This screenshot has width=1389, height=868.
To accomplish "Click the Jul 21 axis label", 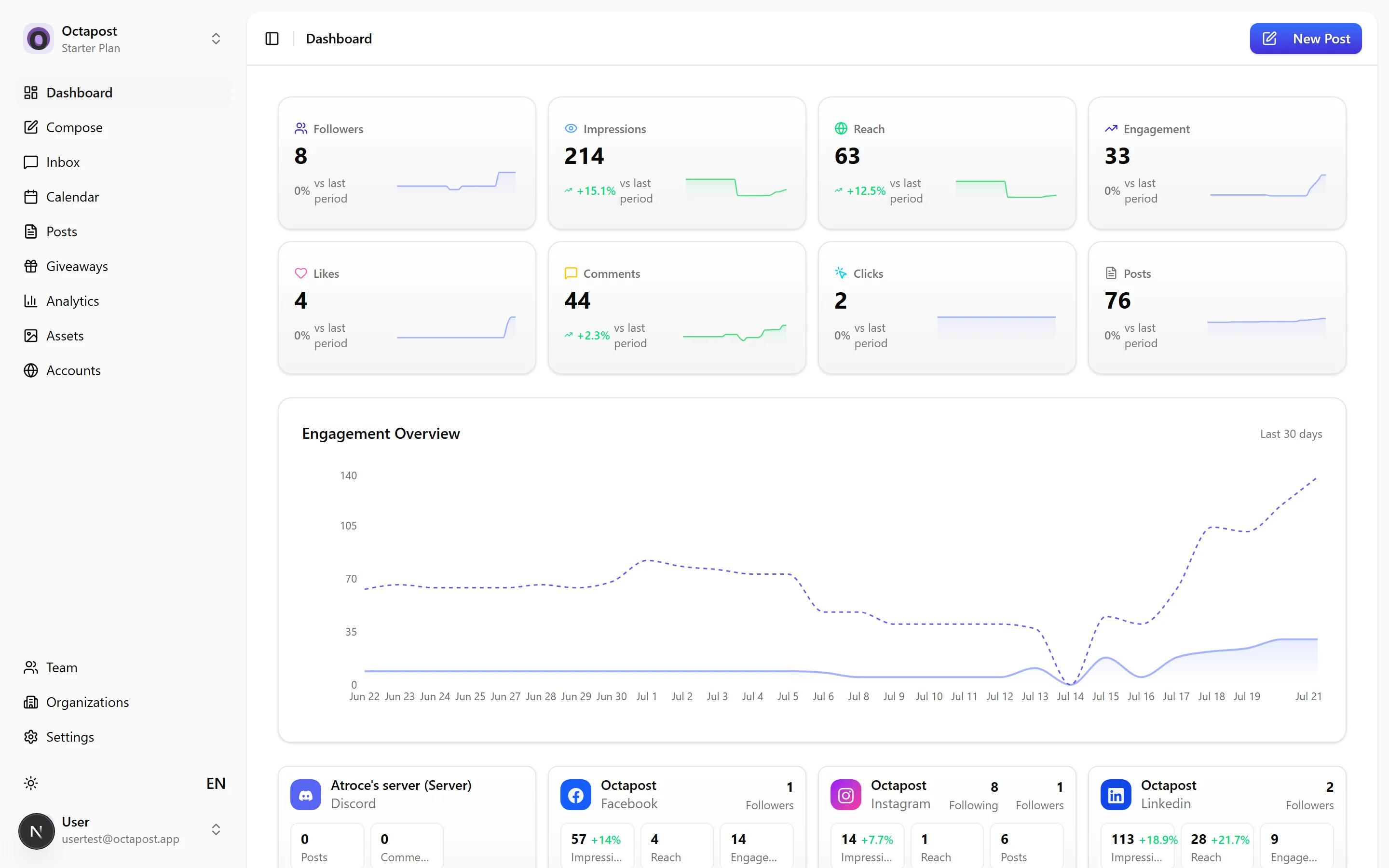I will click(x=1308, y=696).
